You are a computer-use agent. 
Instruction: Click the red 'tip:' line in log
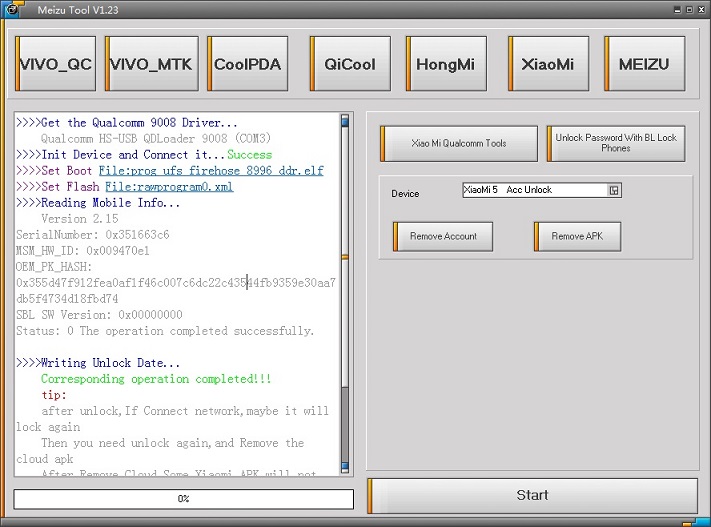click(54, 395)
